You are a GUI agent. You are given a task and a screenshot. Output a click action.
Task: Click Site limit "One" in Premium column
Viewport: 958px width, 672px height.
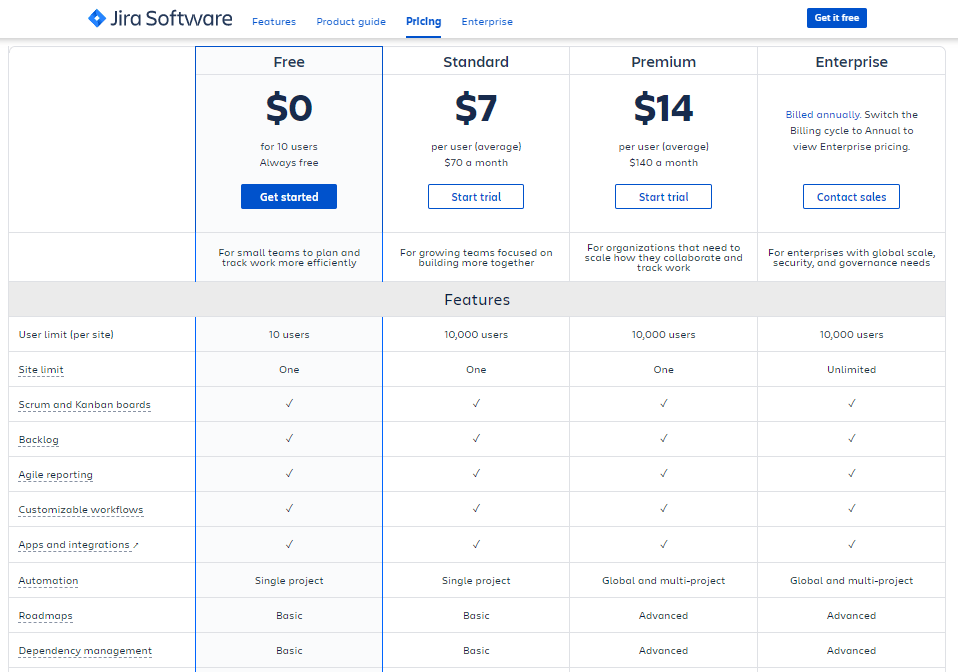point(664,370)
